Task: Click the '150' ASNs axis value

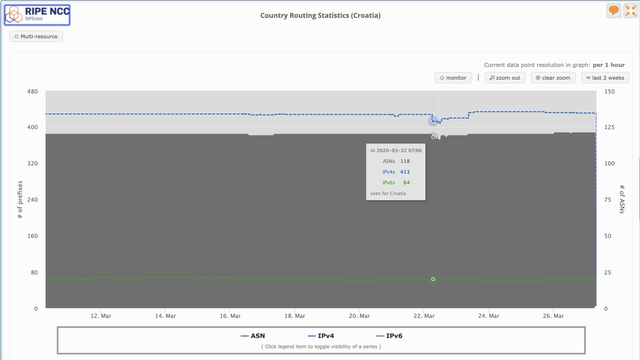Action: click(x=609, y=91)
